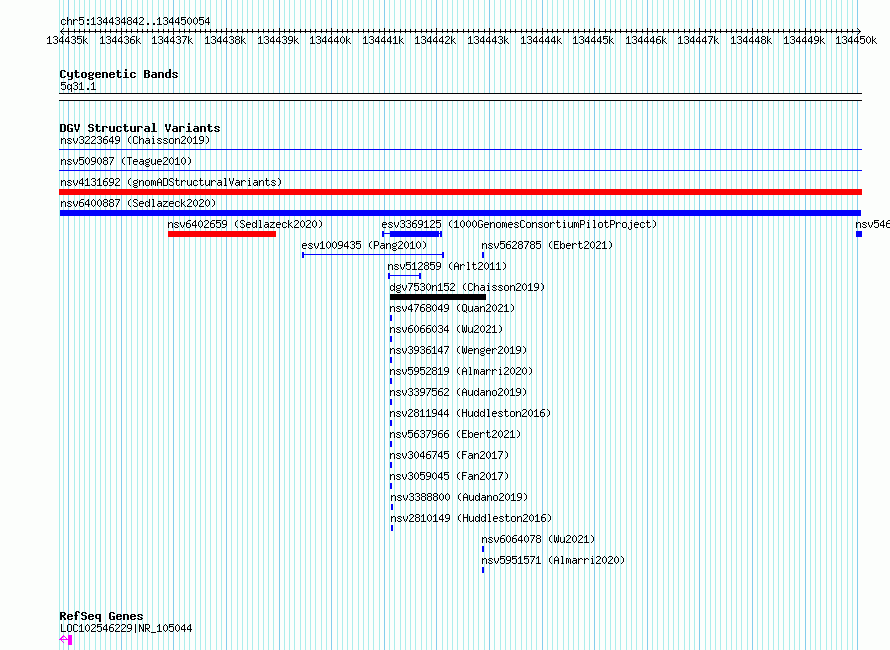Select the esv1009435 Pang2010 variant span
The height and width of the screenshot is (650, 890).
373,255
